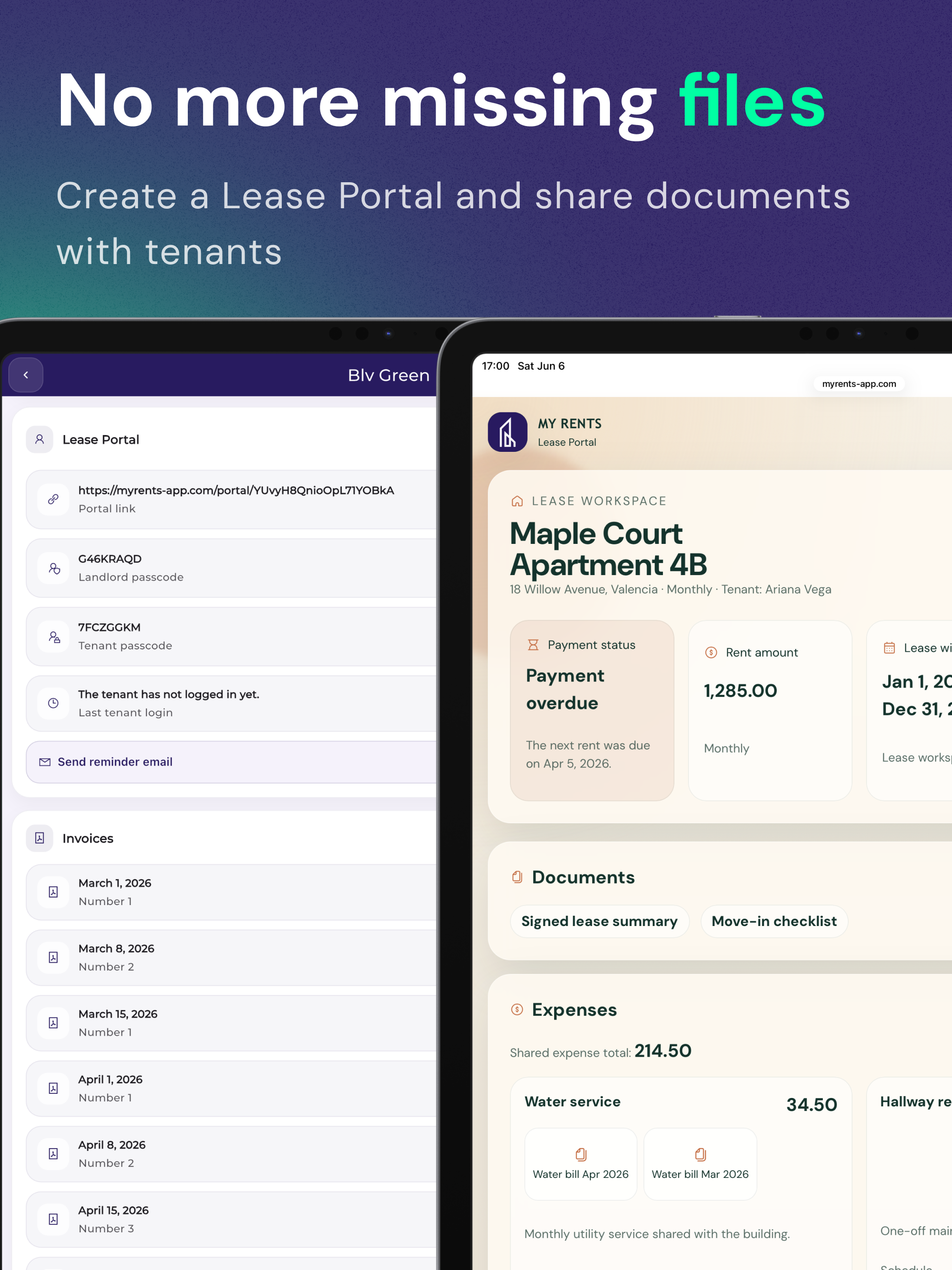The height and width of the screenshot is (1270, 952).
Task: Open the March 15, 2026 invoice PDF icon
Action: click(x=53, y=1023)
